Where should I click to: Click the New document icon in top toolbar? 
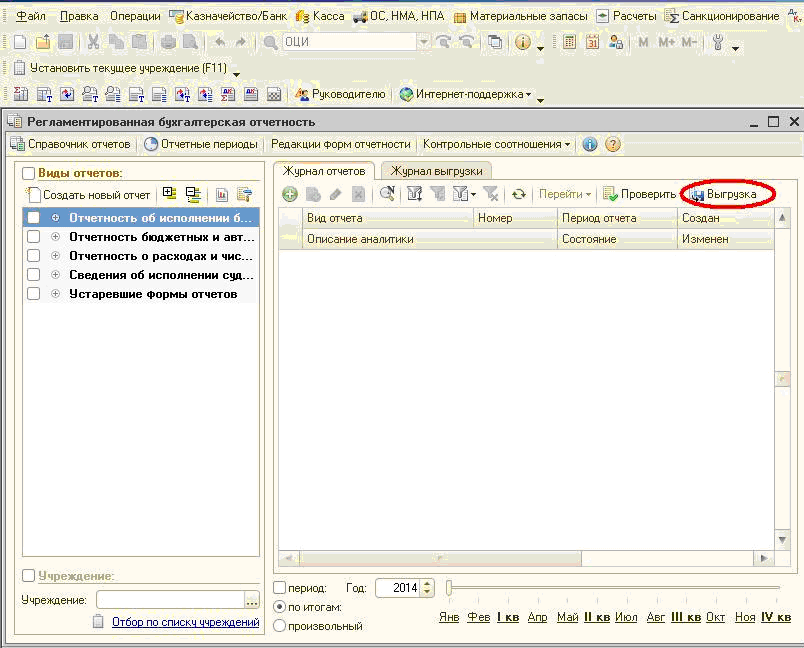coord(19,42)
